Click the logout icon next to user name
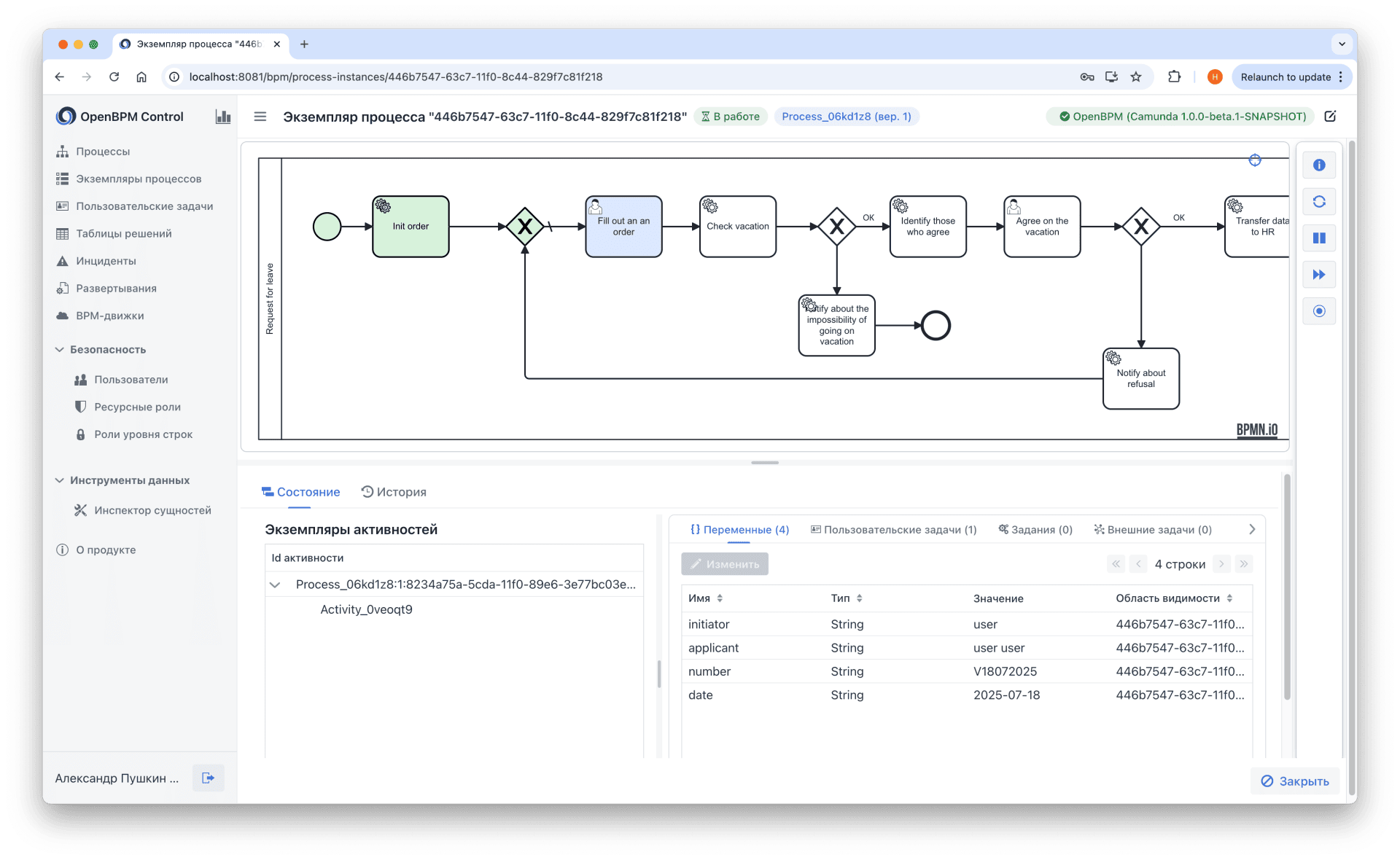The width and height of the screenshot is (1400, 860). (x=209, y=778)
